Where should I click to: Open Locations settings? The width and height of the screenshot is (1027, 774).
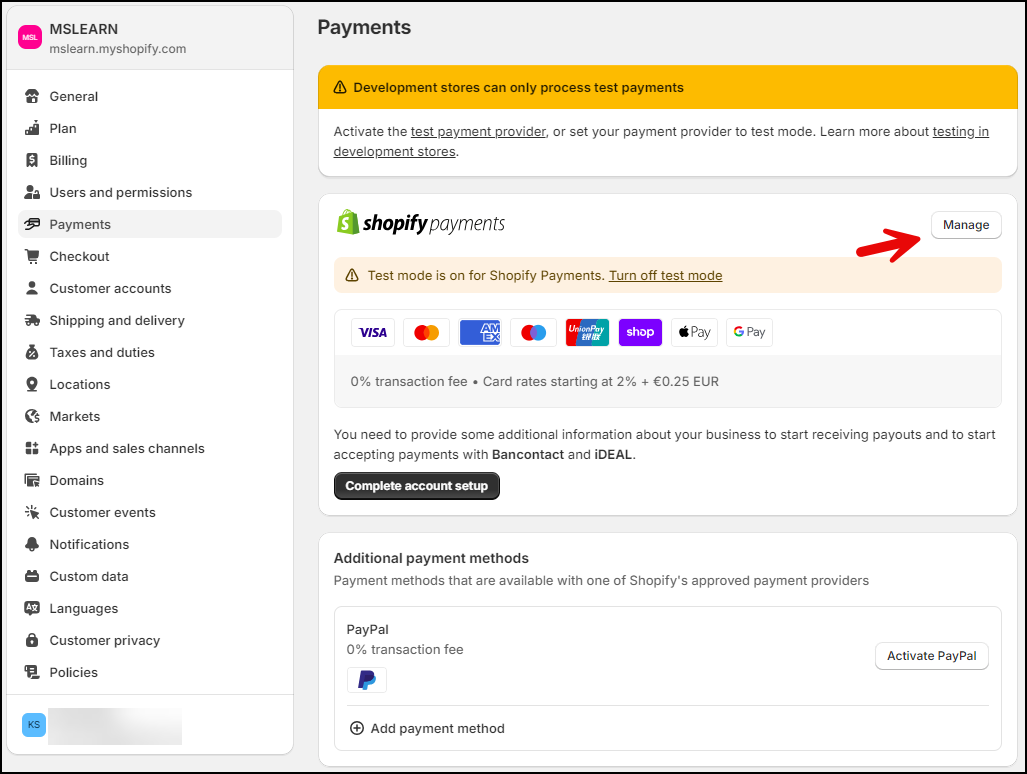(150, 384)
